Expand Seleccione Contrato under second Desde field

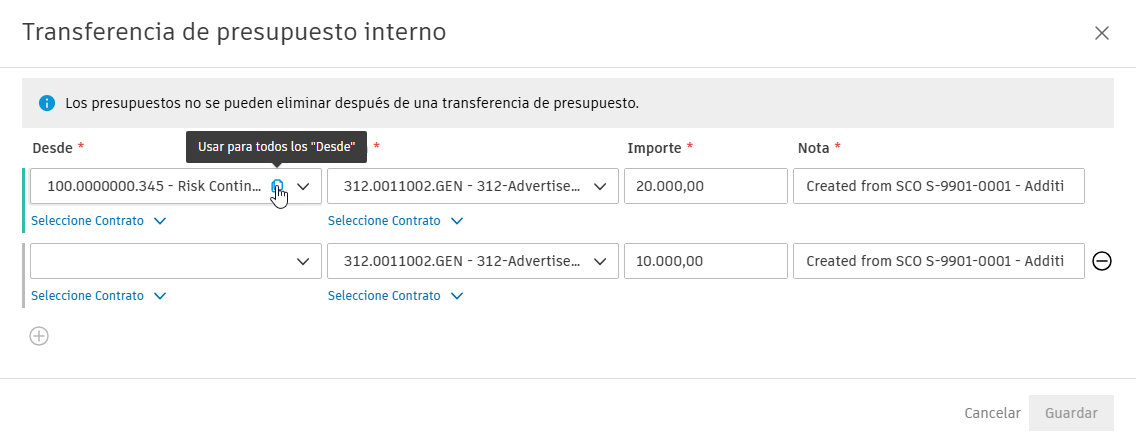(98, 295)
